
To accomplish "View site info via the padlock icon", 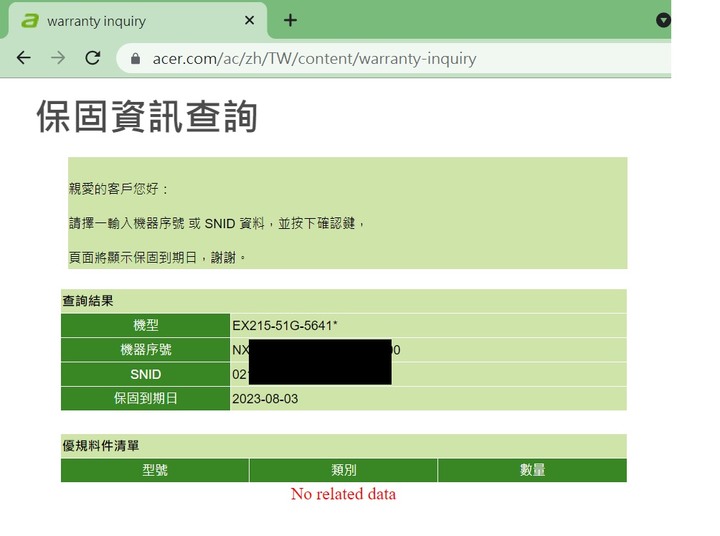I will (x=135, y=58).
